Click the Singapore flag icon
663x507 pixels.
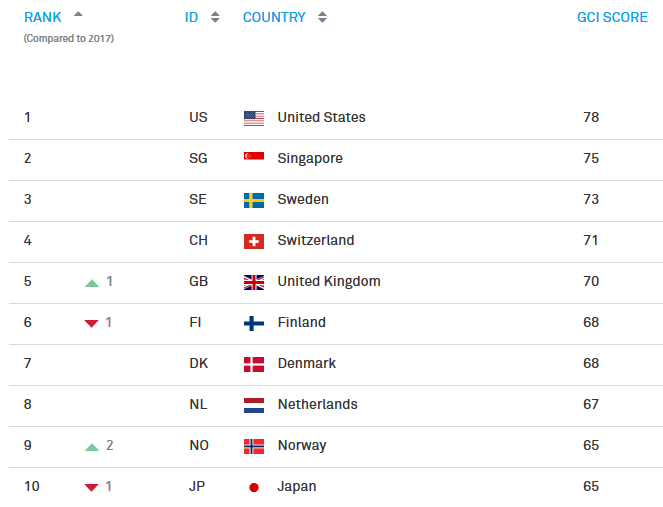(254, 159)
